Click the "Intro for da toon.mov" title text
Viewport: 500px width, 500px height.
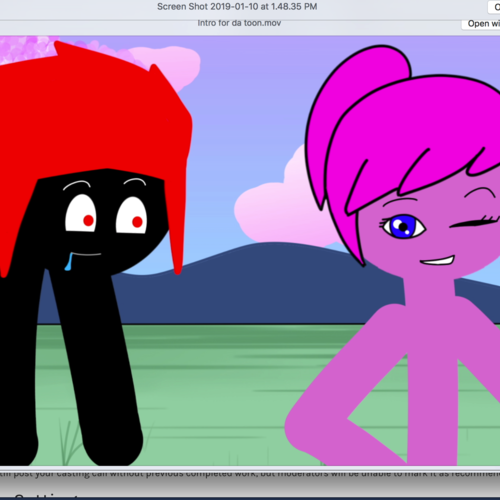239,23
